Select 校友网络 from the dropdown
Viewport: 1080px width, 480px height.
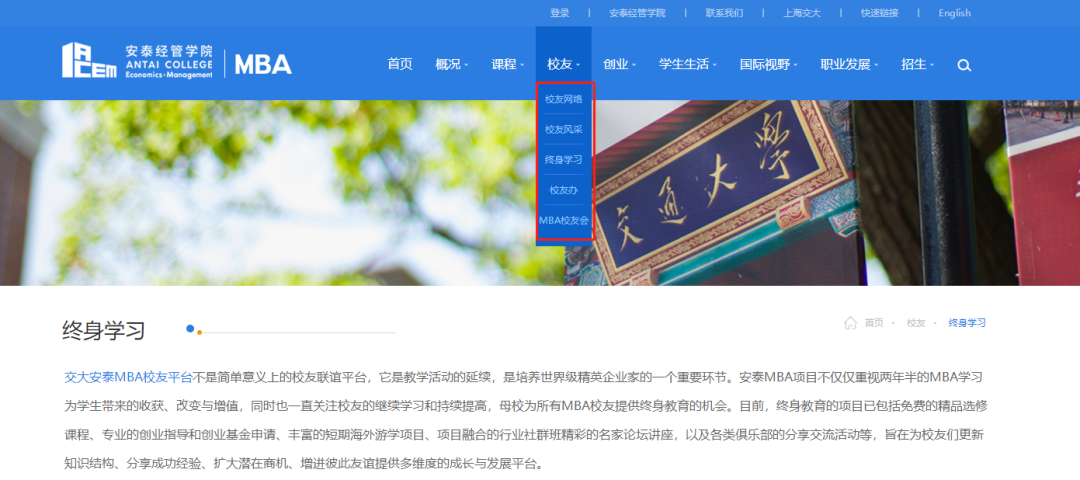[564, 99]
